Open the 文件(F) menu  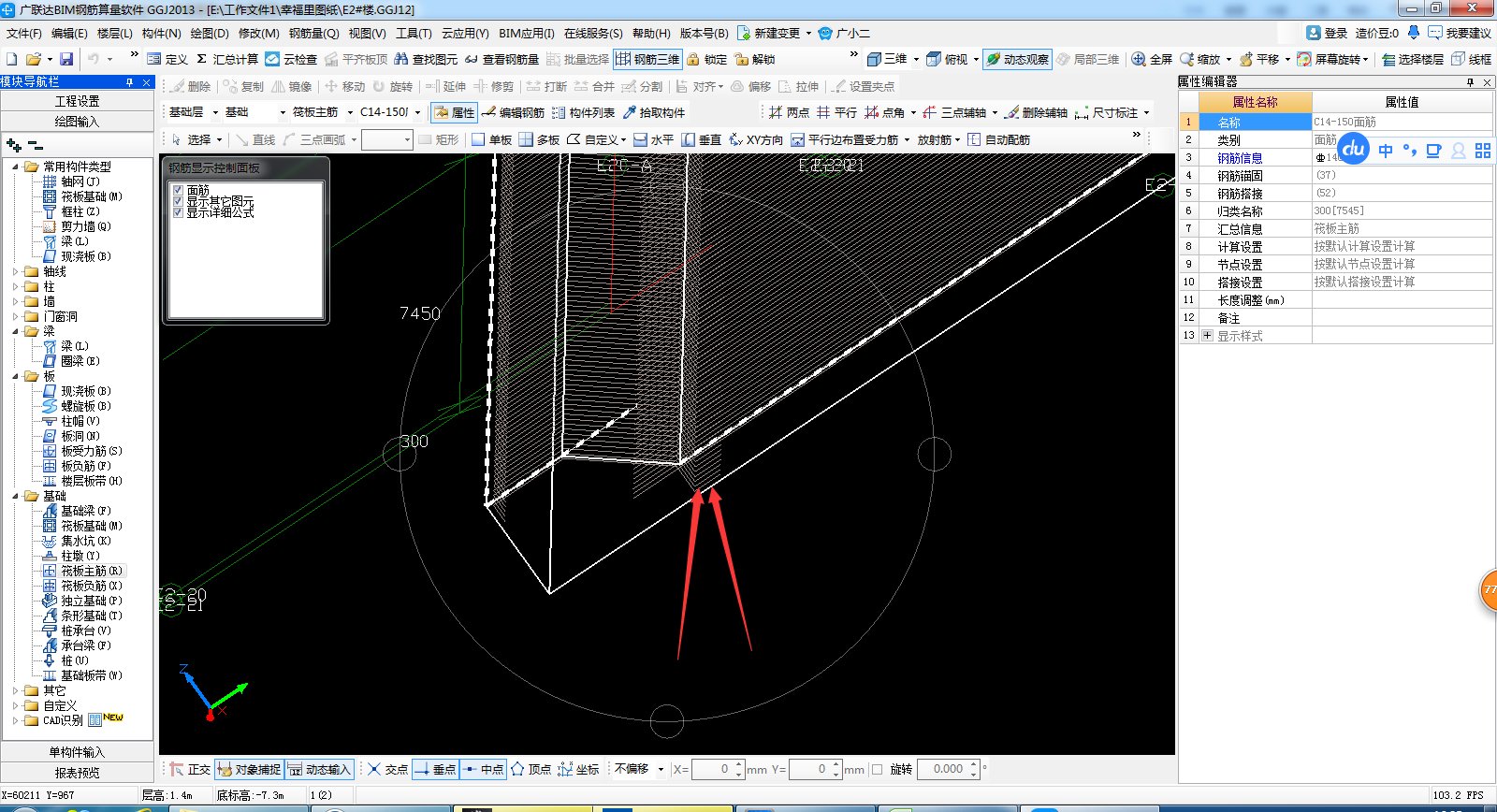point(24,33)
